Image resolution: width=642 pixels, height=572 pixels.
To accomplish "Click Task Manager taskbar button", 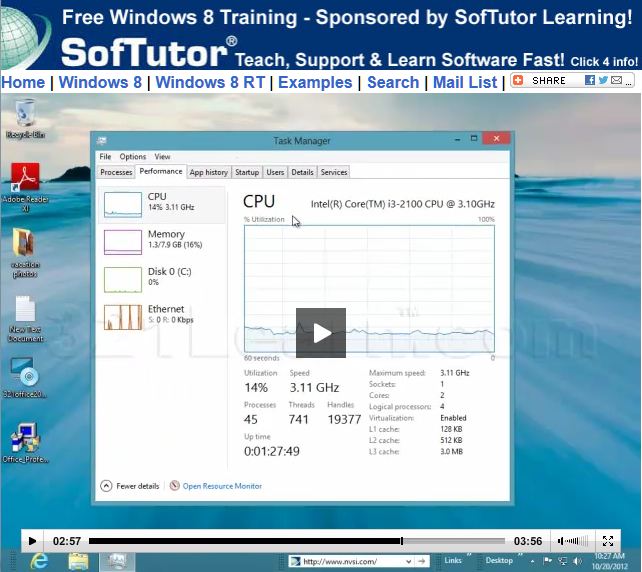I will point(117,561).
